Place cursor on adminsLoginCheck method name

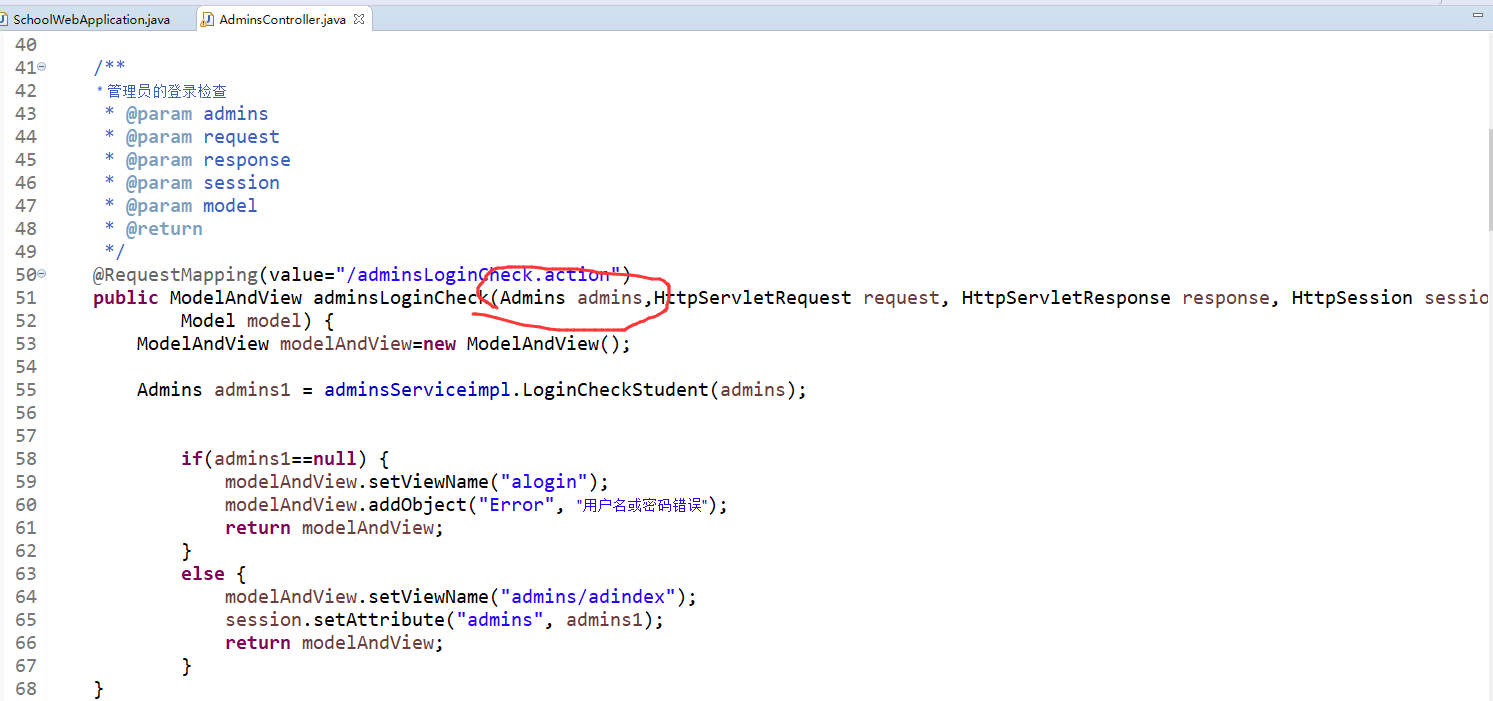402,298
